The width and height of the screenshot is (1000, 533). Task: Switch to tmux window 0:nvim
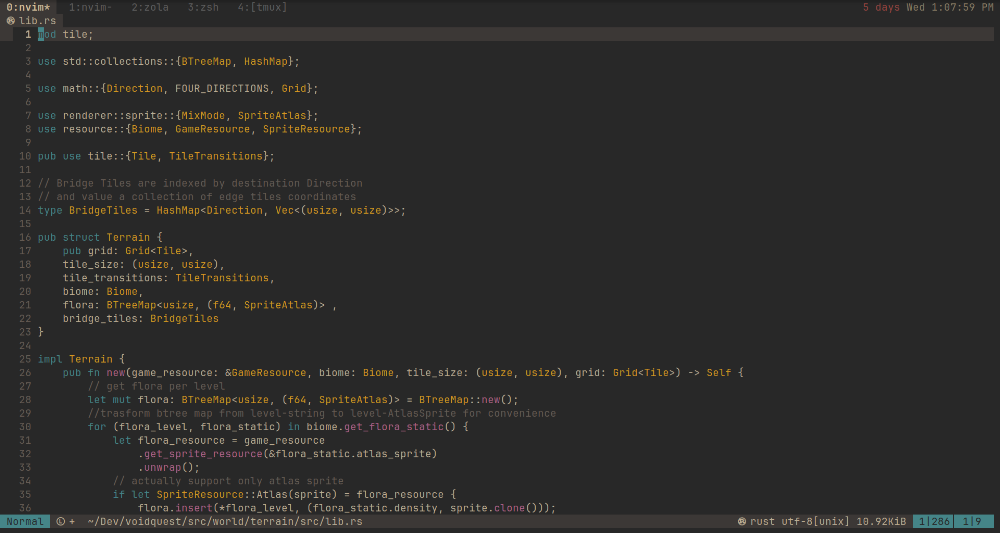pyautogui.click(x=29, y=7)
